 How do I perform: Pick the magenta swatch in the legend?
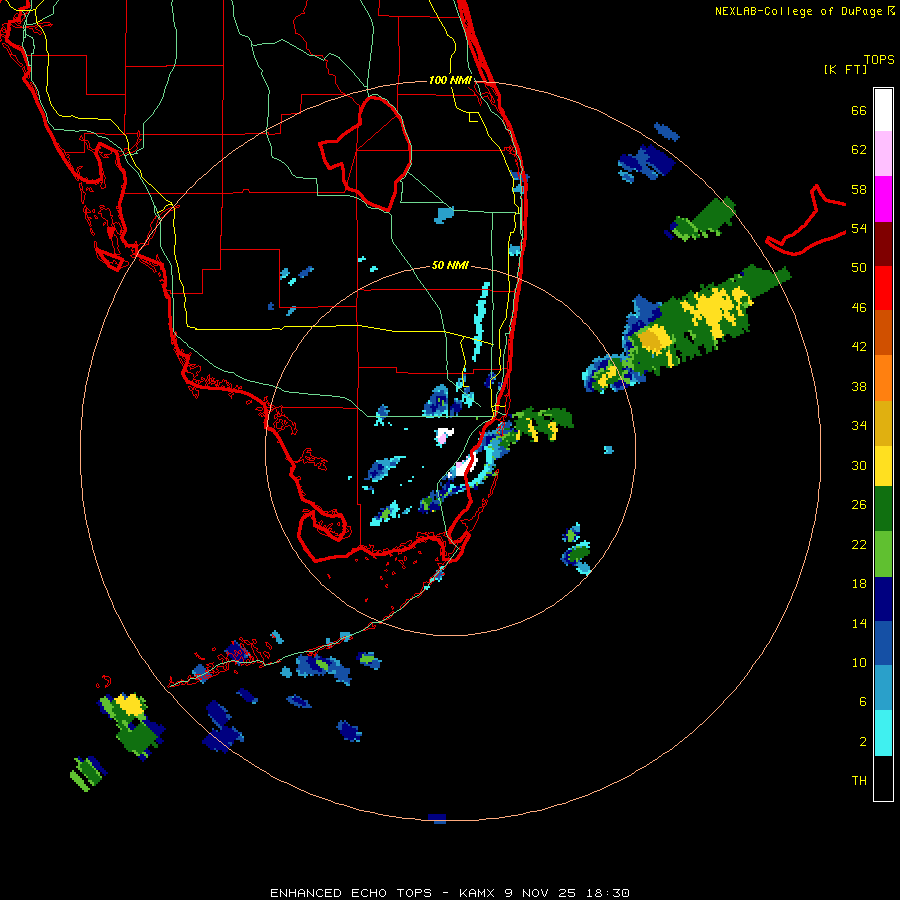[883, 199]
